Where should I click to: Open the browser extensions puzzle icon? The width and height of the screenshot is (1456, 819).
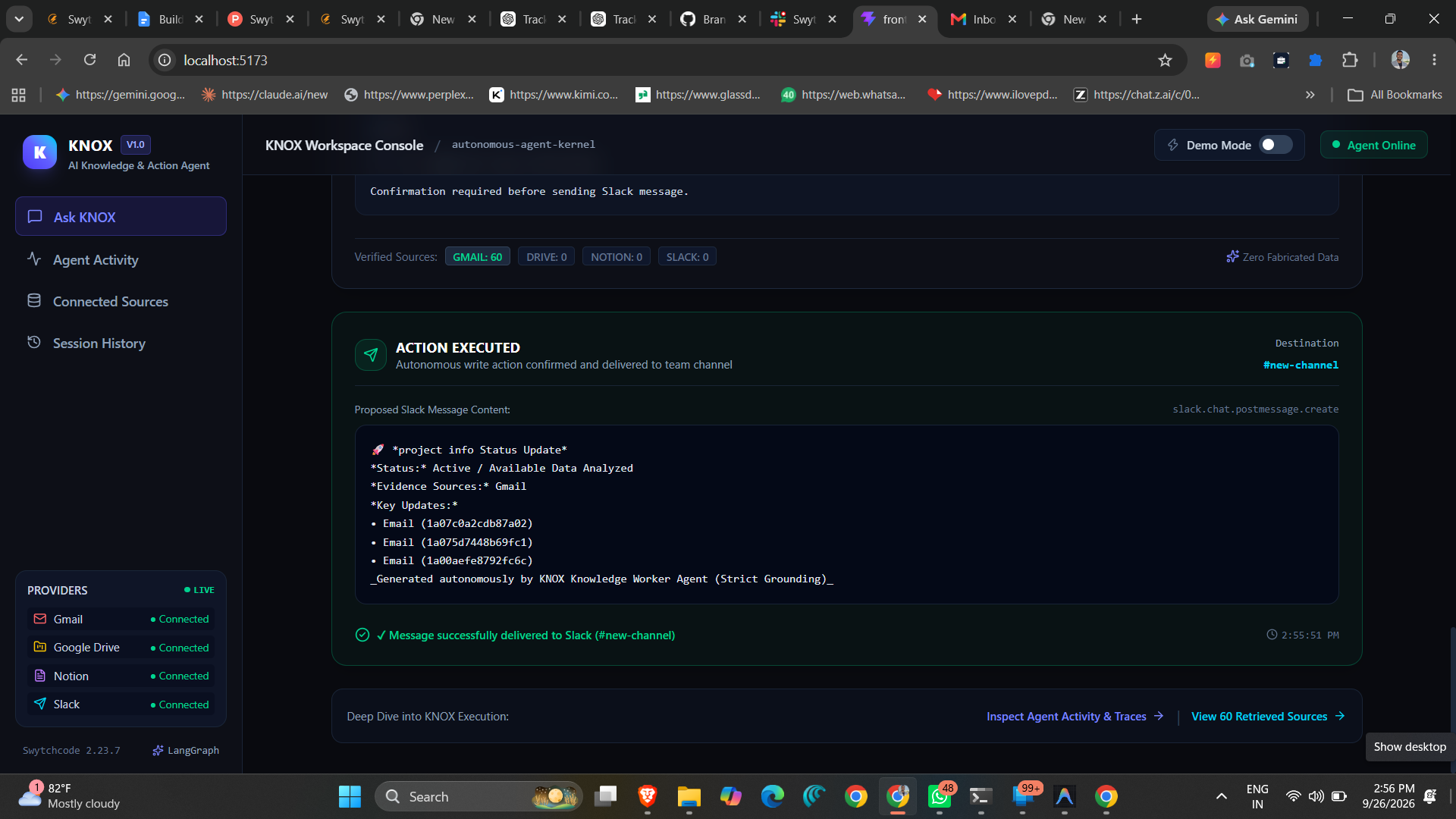tap(1350, 60)
